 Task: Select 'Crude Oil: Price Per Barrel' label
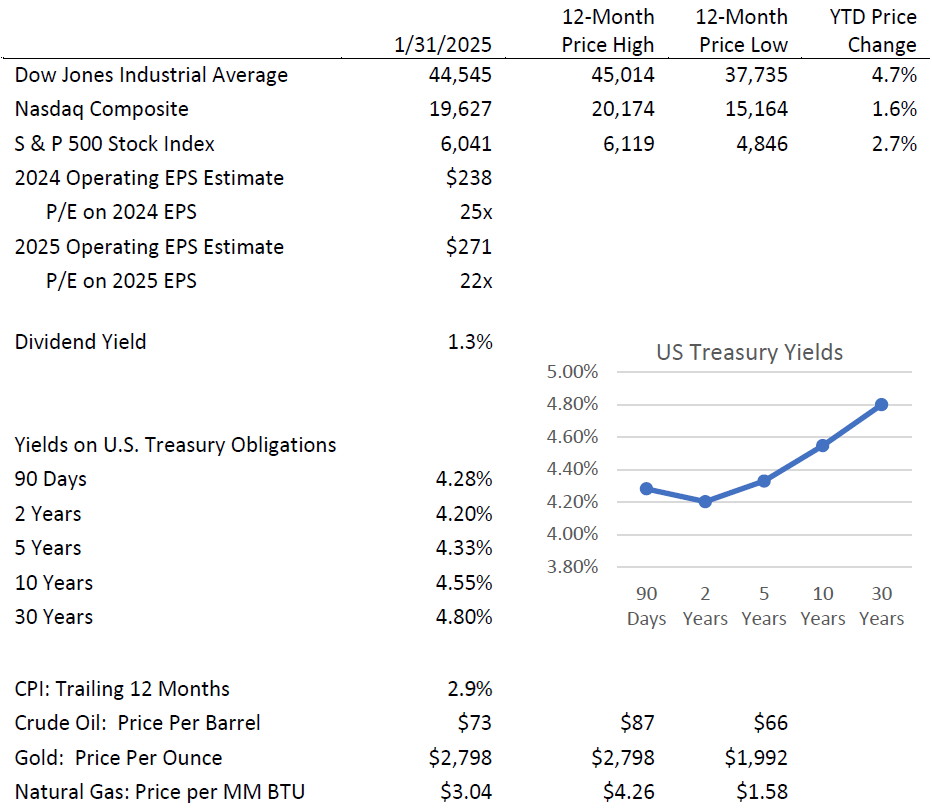[137, 723]
